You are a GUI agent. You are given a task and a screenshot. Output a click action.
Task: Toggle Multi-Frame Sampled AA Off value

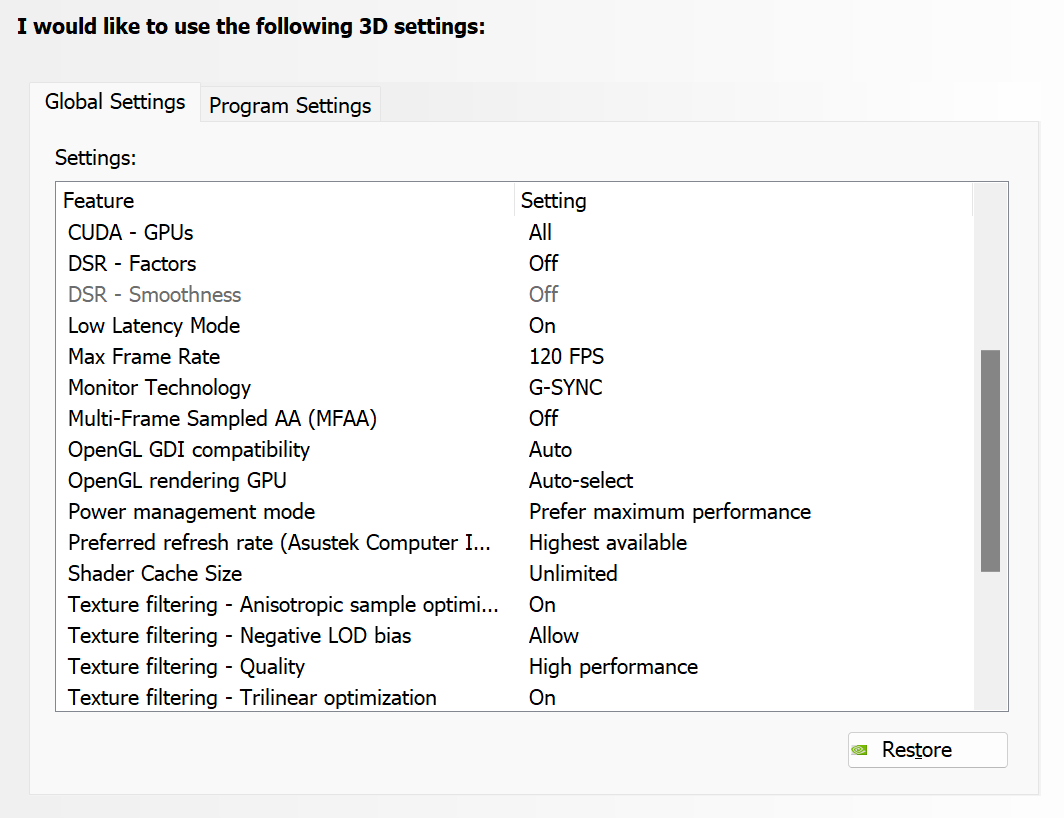pyautogui.click(x=543, y=419)
